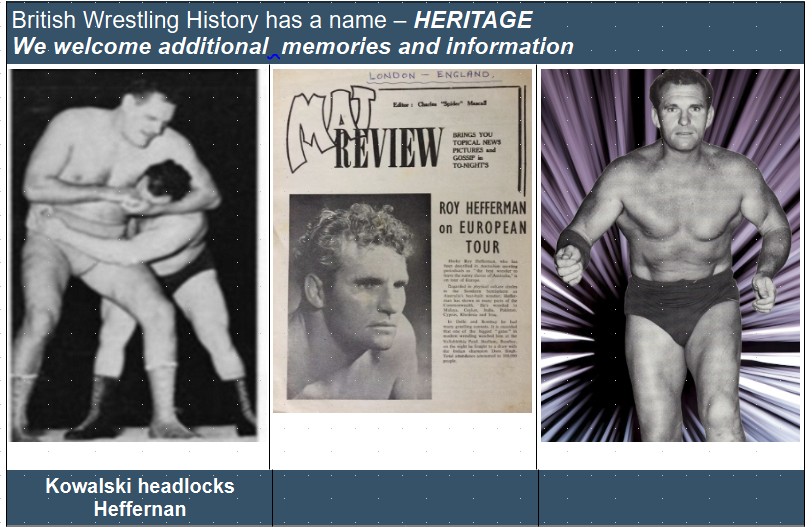Click the 'We welcome additional memories' subtitle line

293,46
